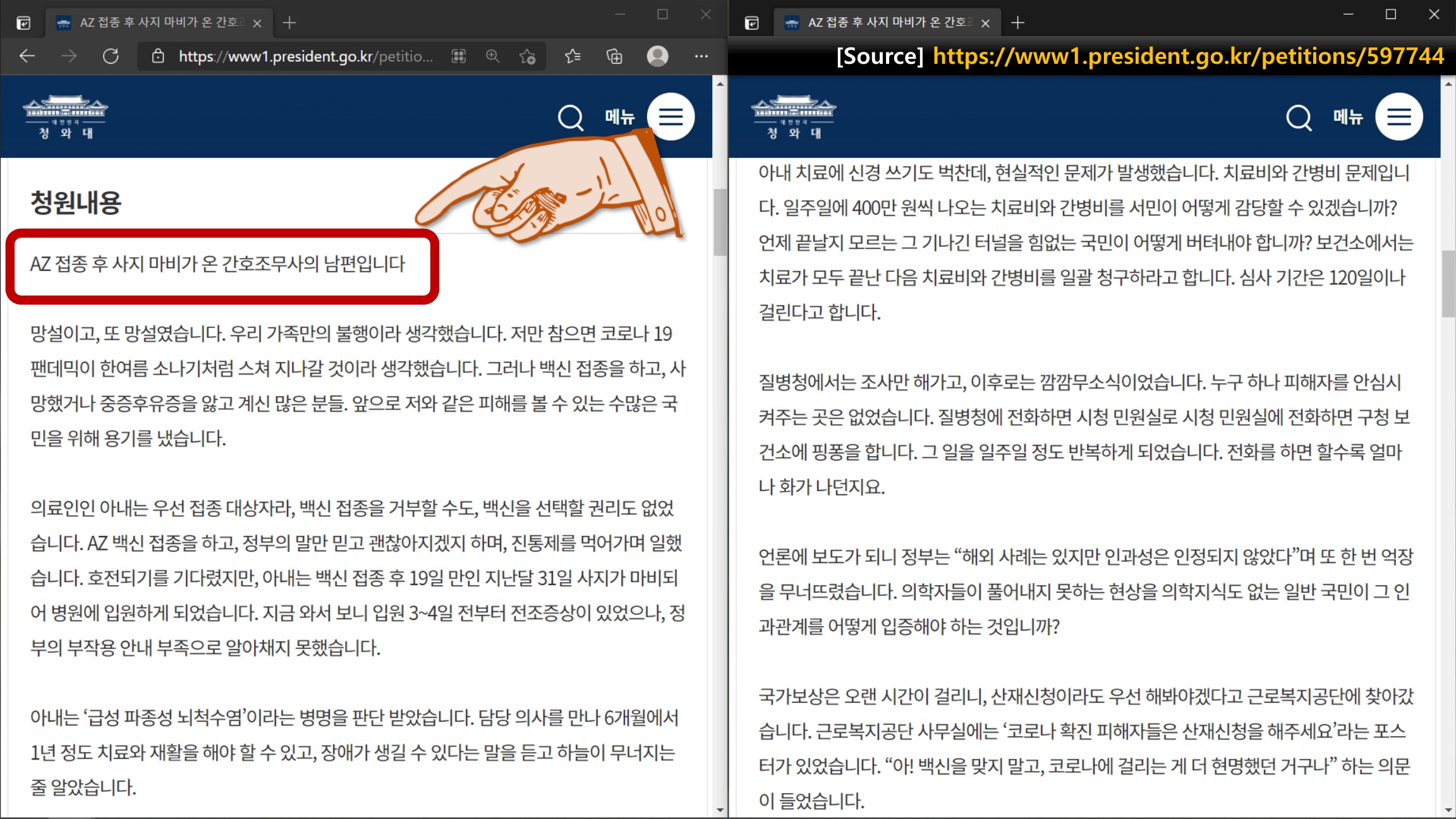Close the AZ 접종 tab in right window
Screen dimensions: 1456x819
[x=985, y=23]
